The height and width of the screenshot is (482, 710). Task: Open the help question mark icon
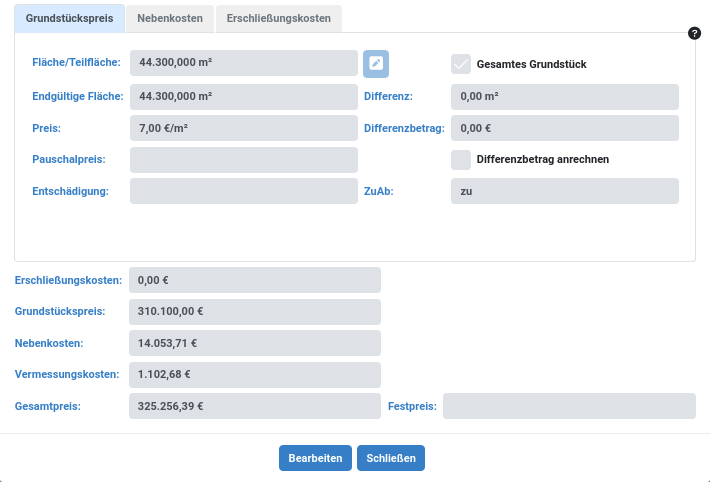(x=695, y=33)
